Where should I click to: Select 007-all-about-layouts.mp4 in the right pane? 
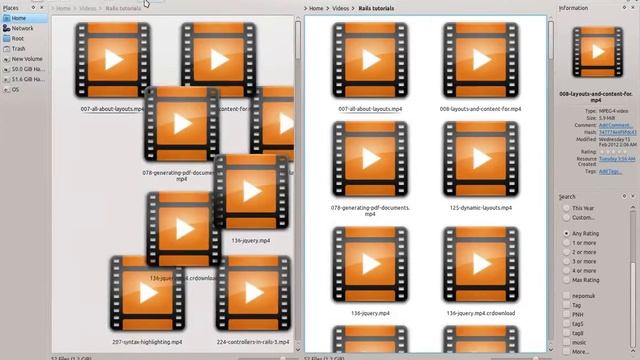point(370,68)
